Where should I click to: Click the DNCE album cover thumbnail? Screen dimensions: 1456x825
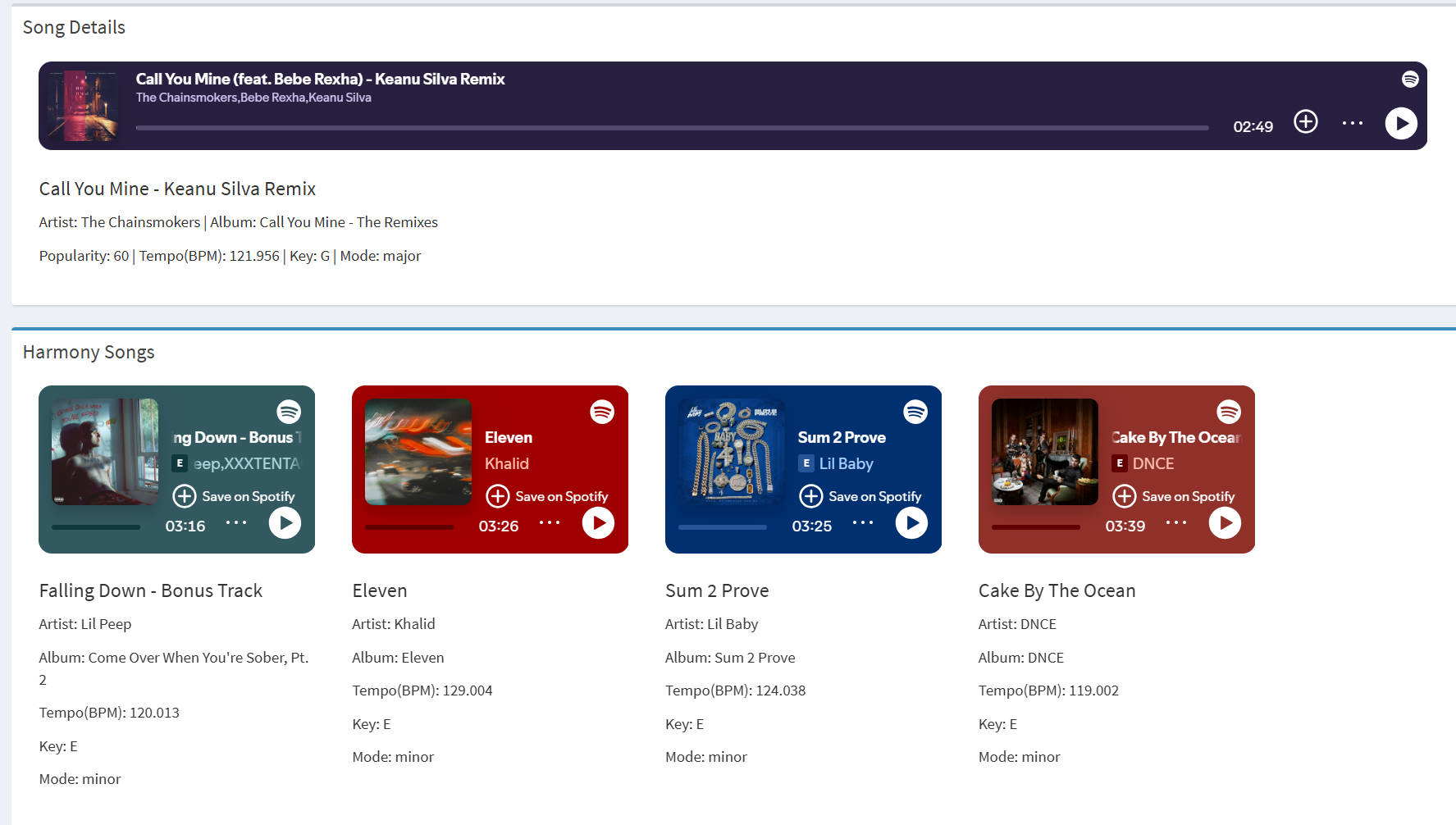tap(1044, 452)
